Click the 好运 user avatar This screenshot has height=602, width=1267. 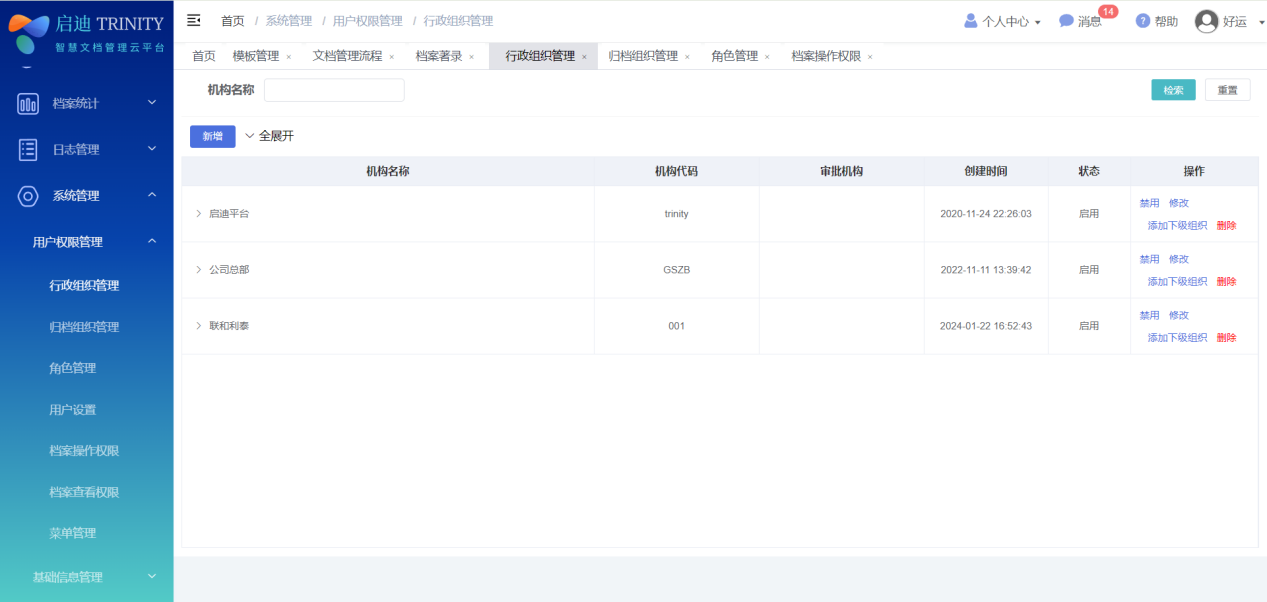pyautogui.click(x=1207, y=21)
